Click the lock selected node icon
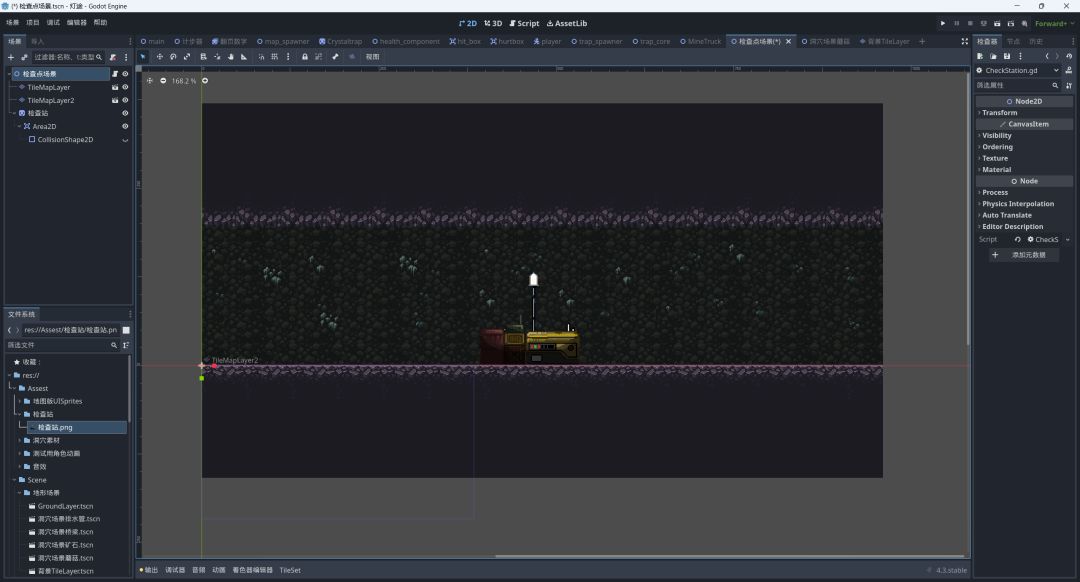This screenshot has height=582, width=1080. coord(305,57)
